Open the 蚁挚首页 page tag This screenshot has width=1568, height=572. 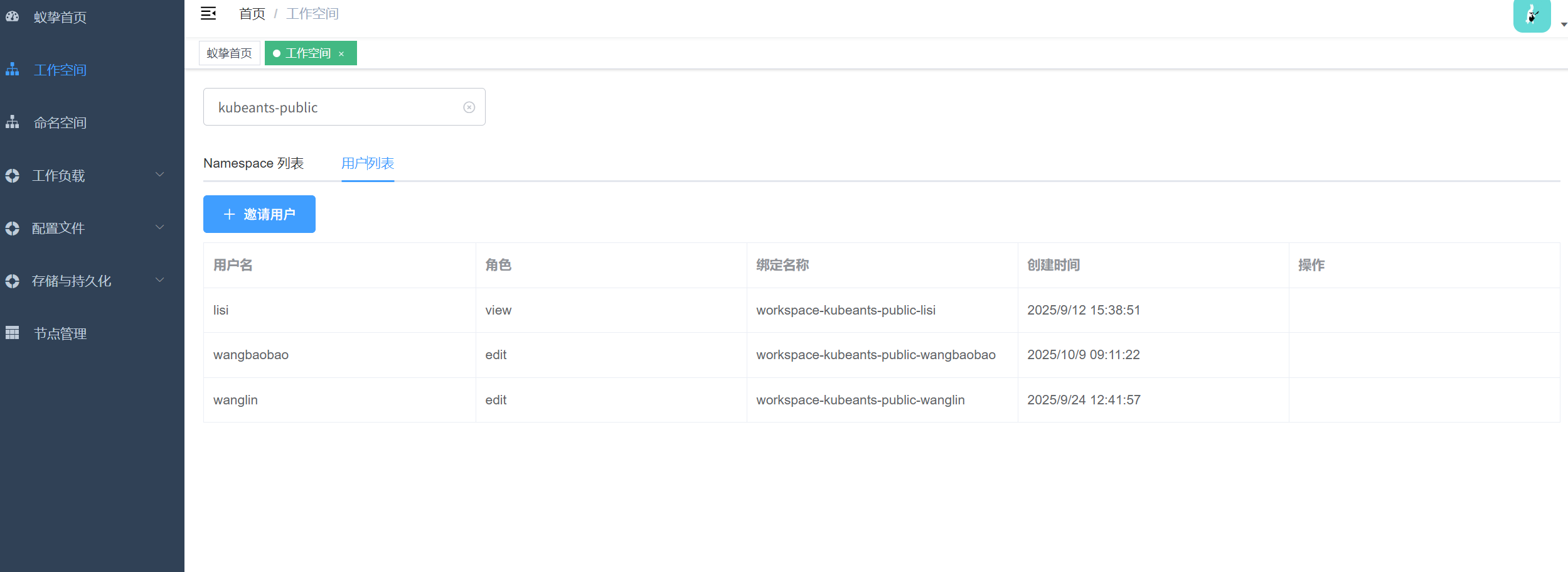tap(229, 53)
